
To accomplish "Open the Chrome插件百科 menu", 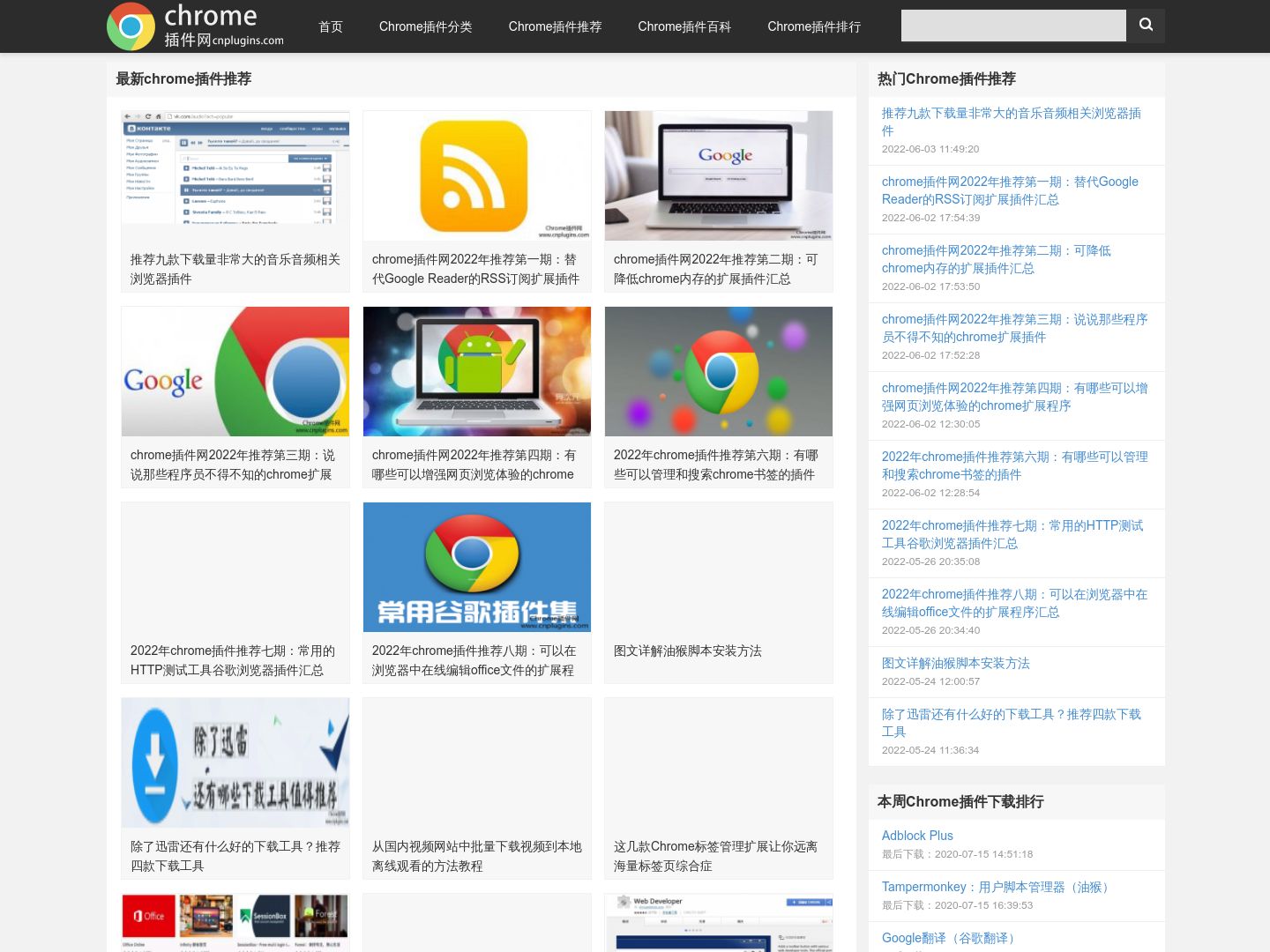I will pyautogui.click(x=684, y=26).
